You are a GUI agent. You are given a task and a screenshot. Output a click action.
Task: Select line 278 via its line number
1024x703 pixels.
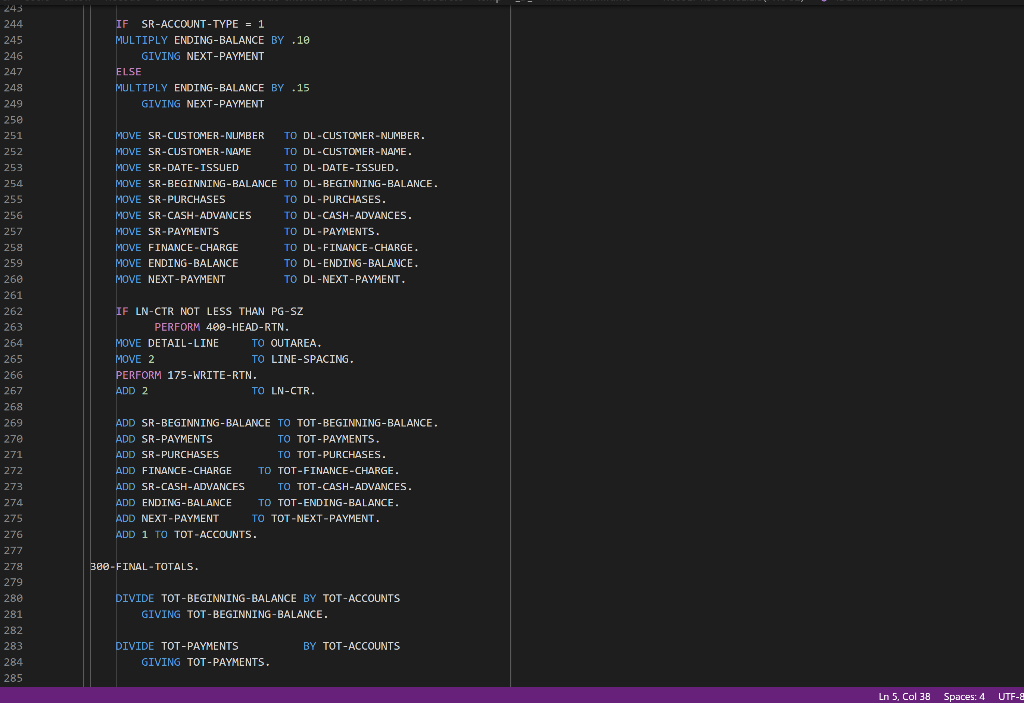coord(13,566)
